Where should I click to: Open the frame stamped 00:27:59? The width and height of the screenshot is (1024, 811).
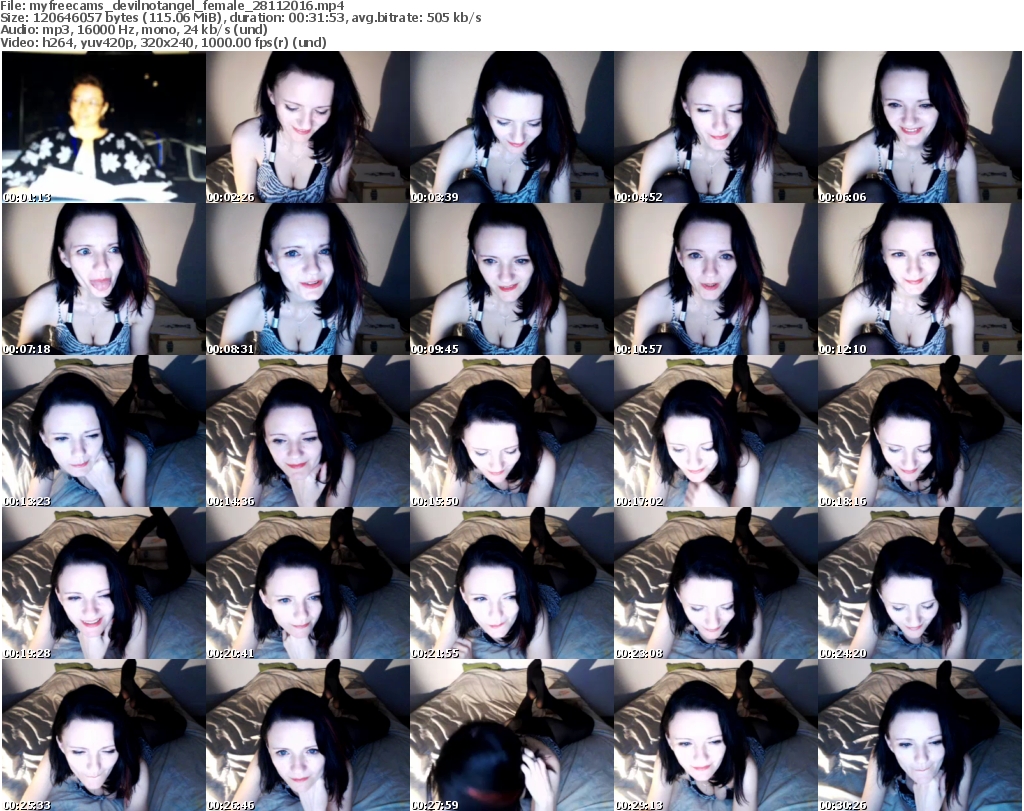coord(512,735)
